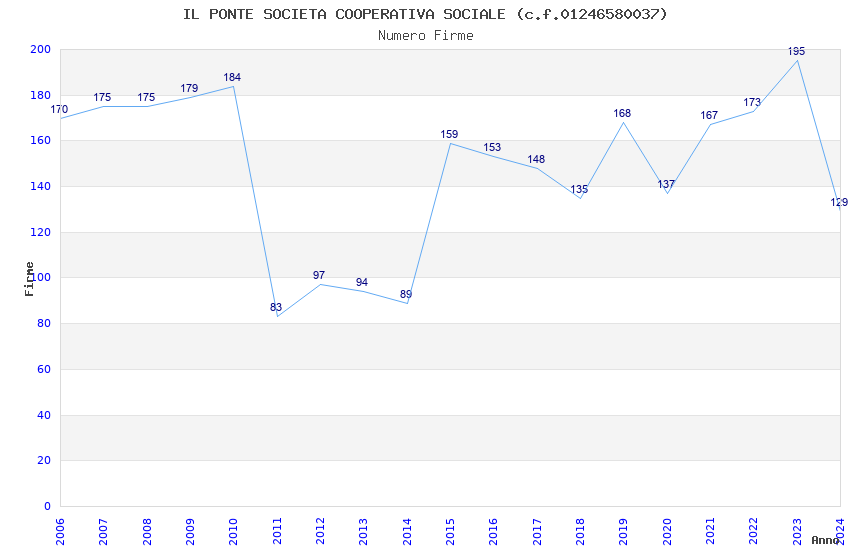Select the x-axis year 2015
Image resolution: width=850 pixels, height=550 pixels.
pyautogui.click(x=450, y=531)
